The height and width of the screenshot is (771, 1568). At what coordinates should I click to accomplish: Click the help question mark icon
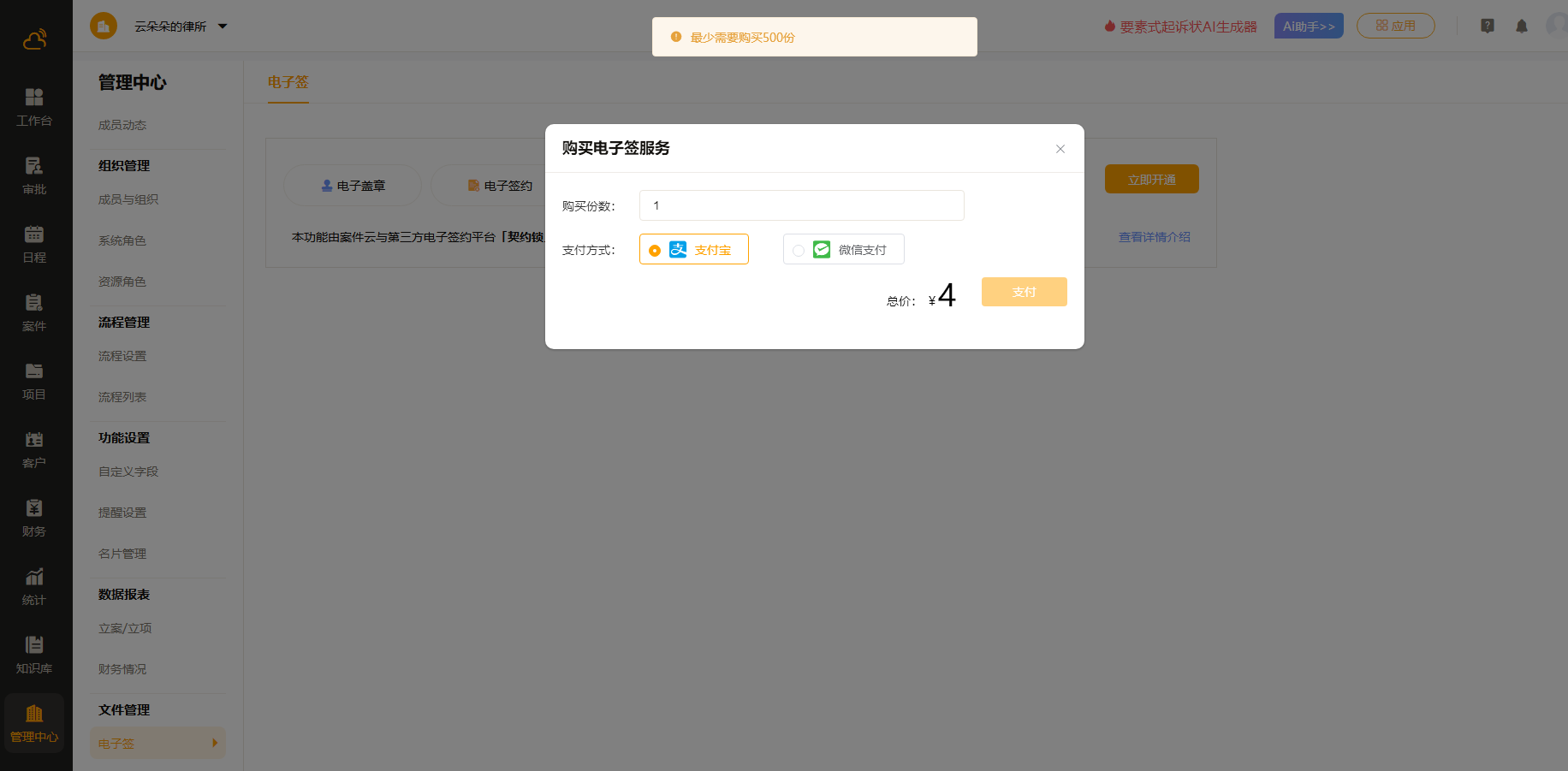click(1488, 27)
